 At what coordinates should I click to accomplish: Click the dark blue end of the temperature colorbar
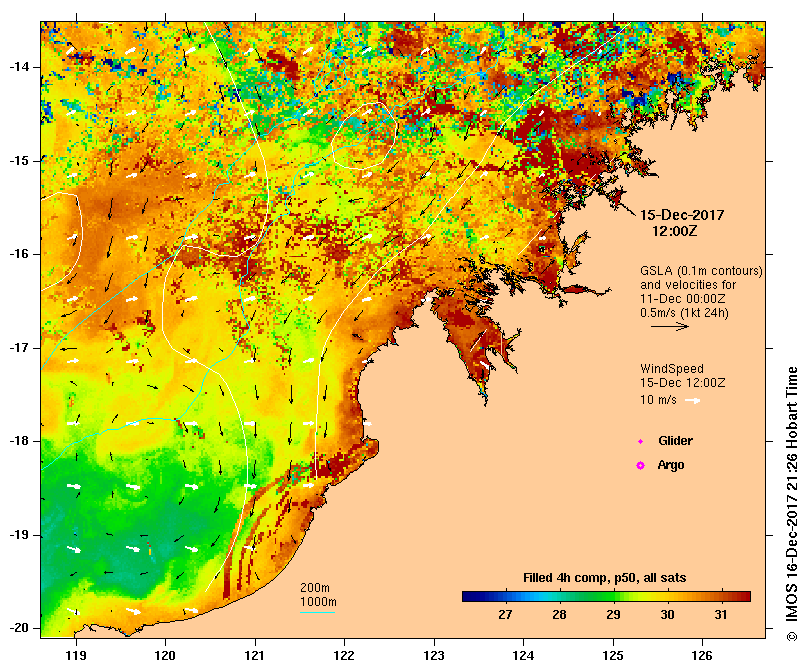click(x=468, y=597)
